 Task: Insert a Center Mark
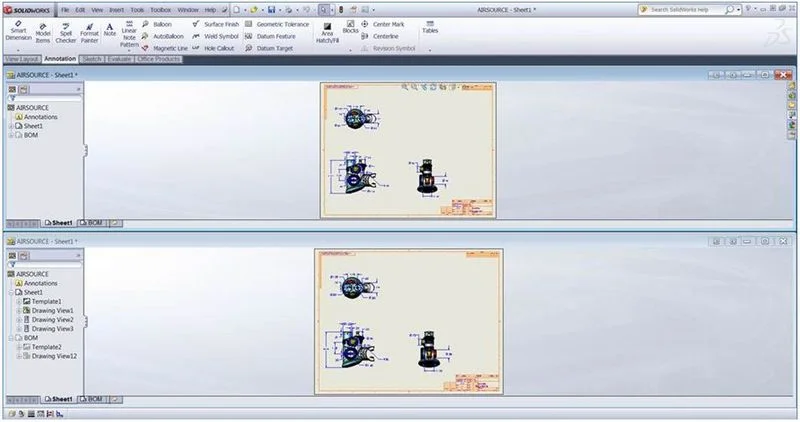[385, 23]
